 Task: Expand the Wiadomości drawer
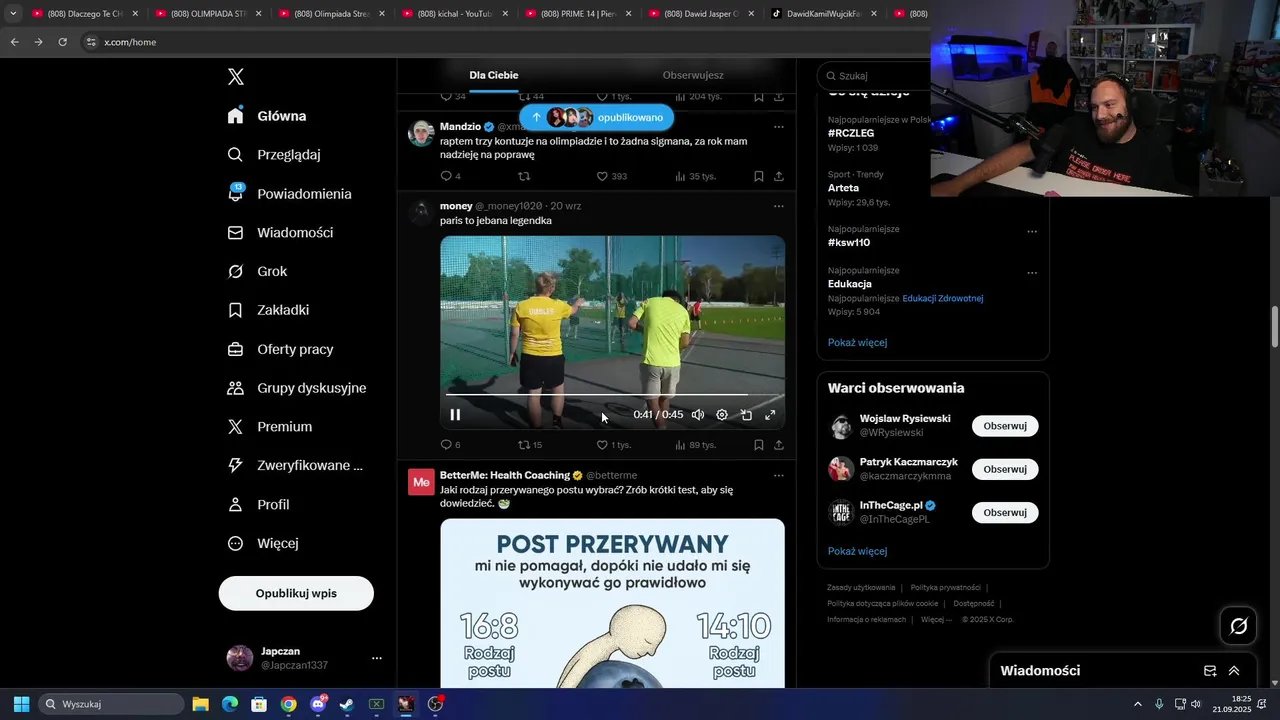click(1234, 671)
